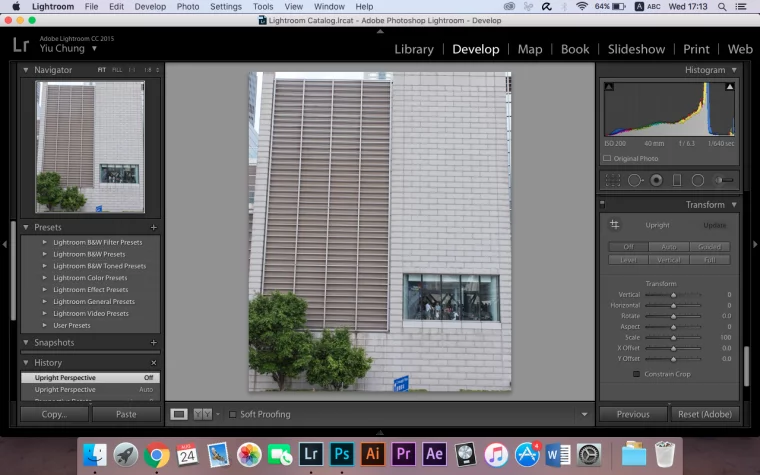Switch to Loupe view mode icon
This screenshot has width=760, height=475.
(x=179, y=414)
